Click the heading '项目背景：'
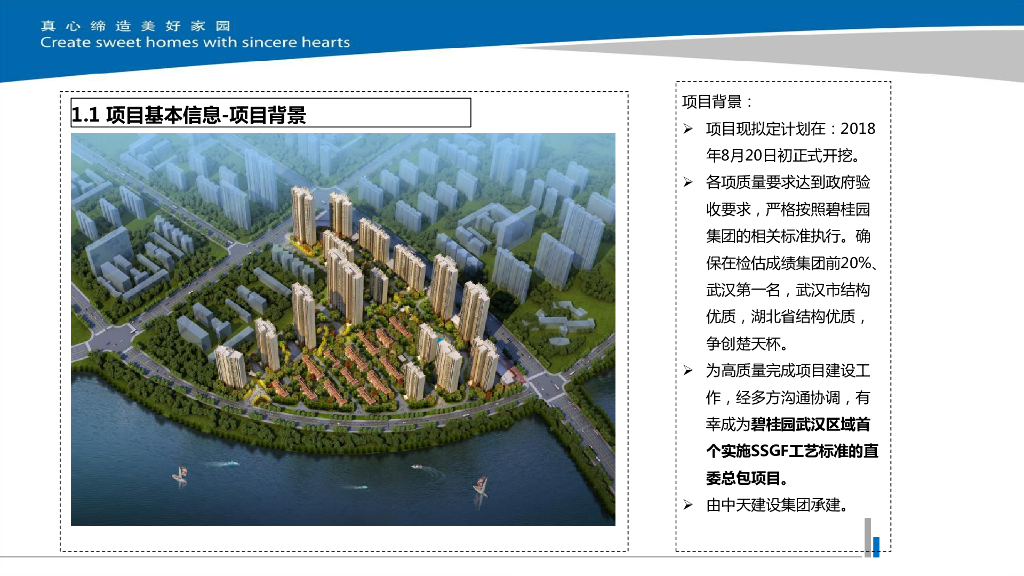Image resolution: width=1024 pixels, height=576 pixels. point(717,102)
